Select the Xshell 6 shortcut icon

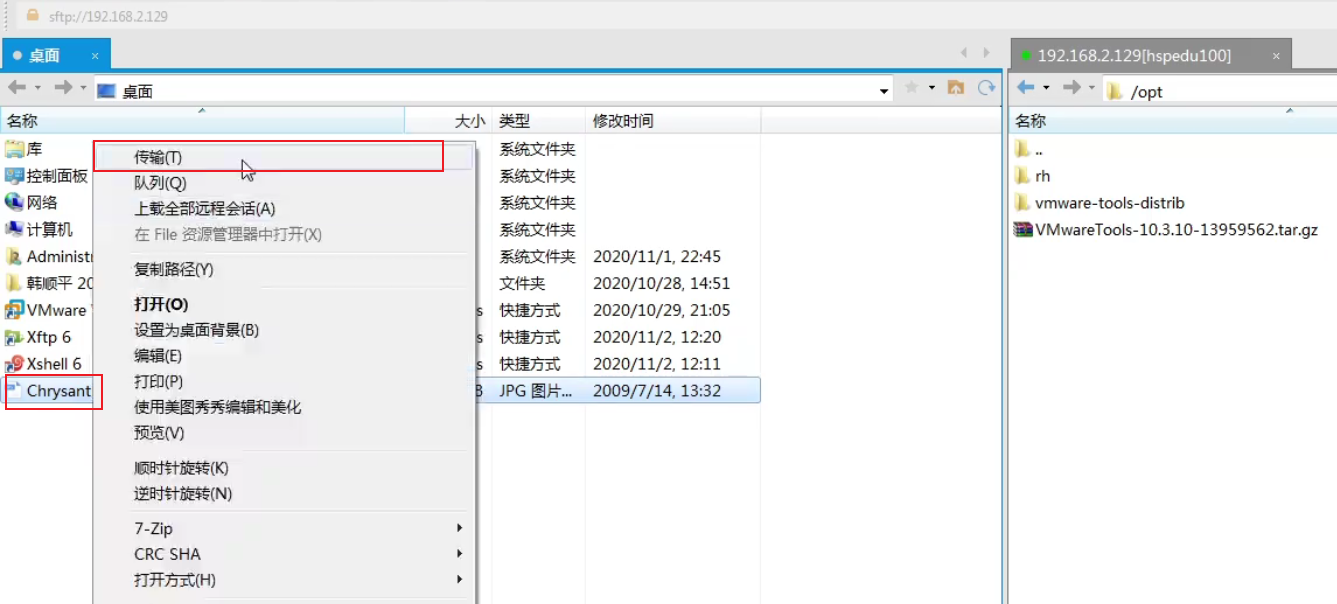pyautogui.click(x=14, y=364)
